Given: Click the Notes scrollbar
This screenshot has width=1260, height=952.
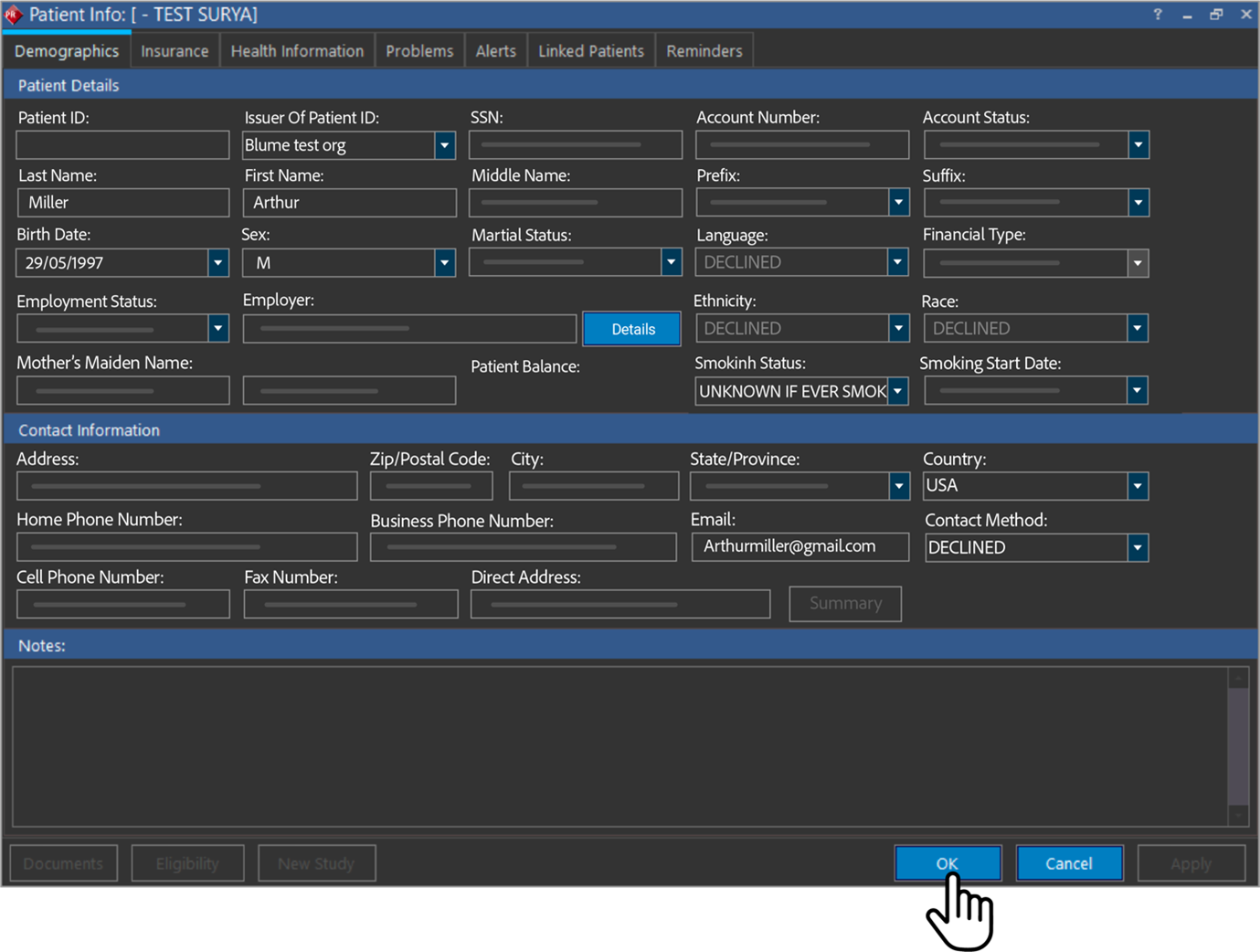Looking at the screenshot, I should pos(1238,746).
